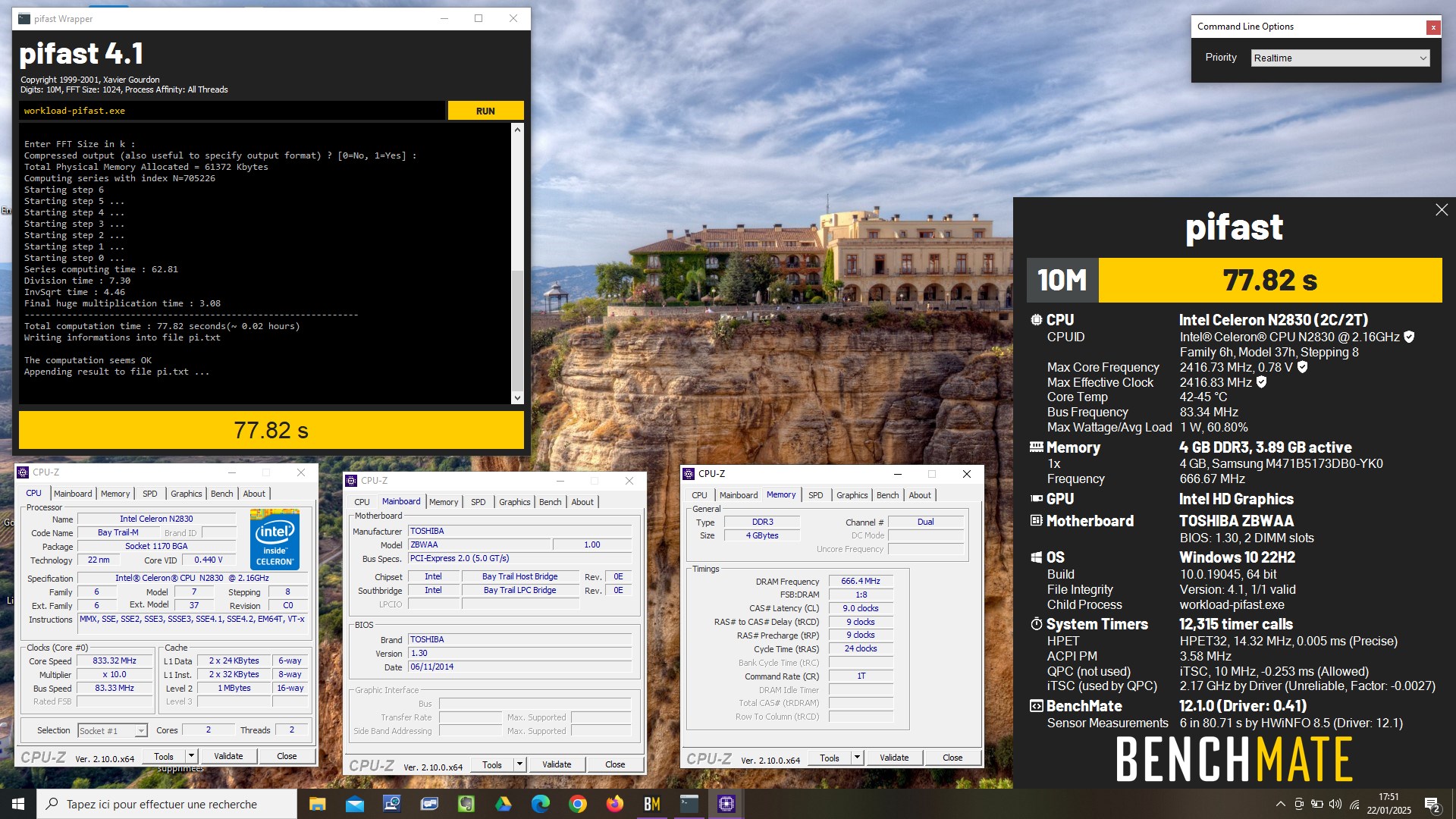The image size is (1456, 819).
Task: Click GPU icon in BenchMate panel
Action: click(1036, 499)
